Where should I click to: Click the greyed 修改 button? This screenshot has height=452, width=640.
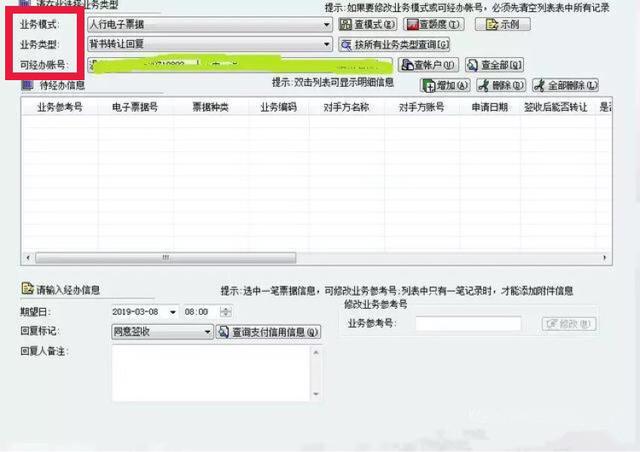tap(569, 324)
